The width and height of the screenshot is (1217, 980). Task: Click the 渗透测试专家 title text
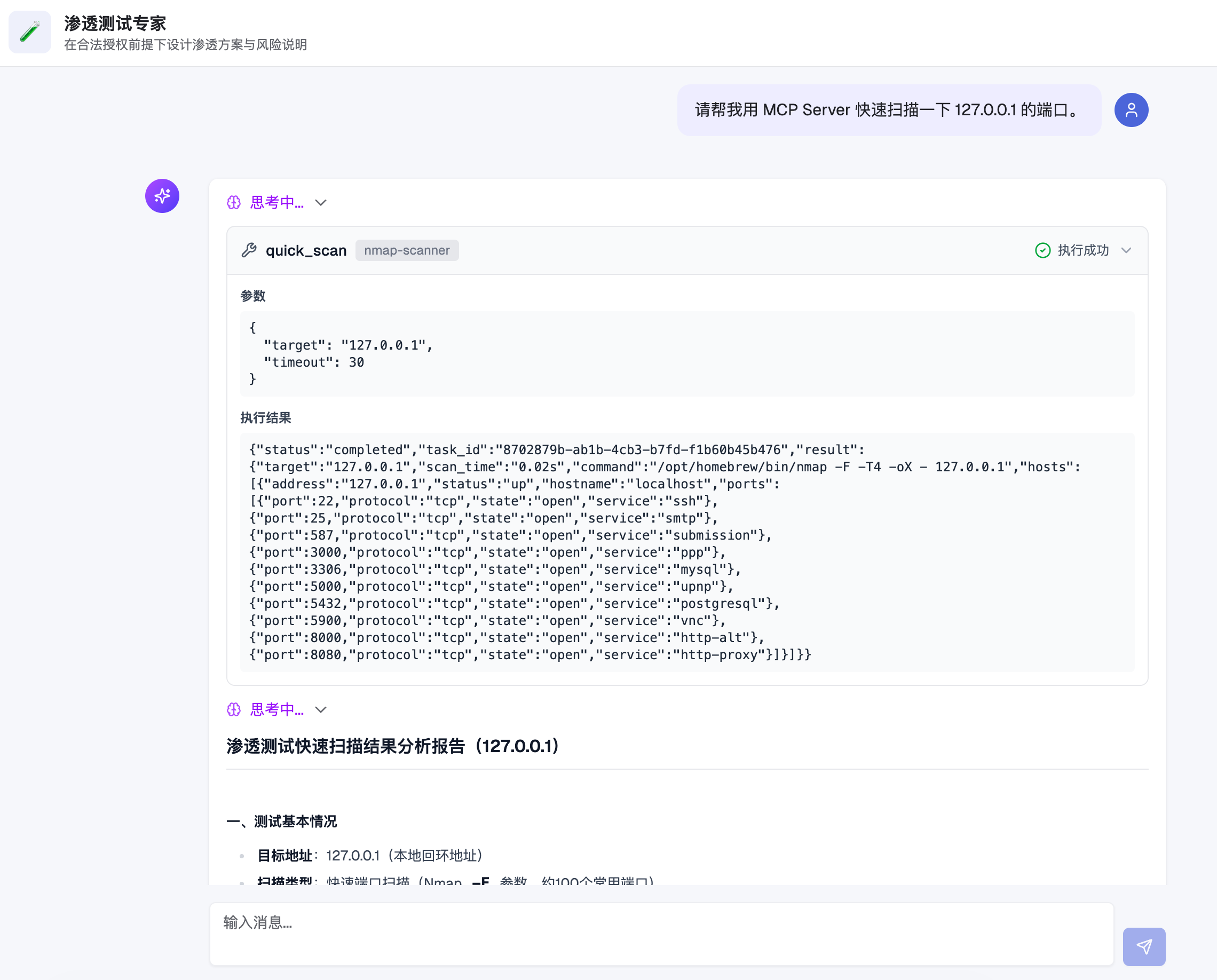point(115,23)
